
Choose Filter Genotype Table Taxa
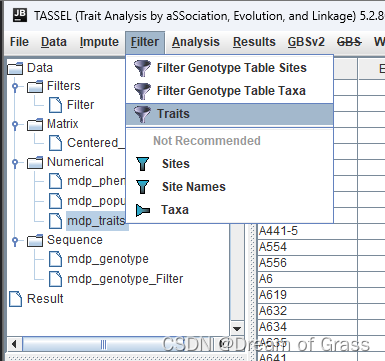pos(230,91)
